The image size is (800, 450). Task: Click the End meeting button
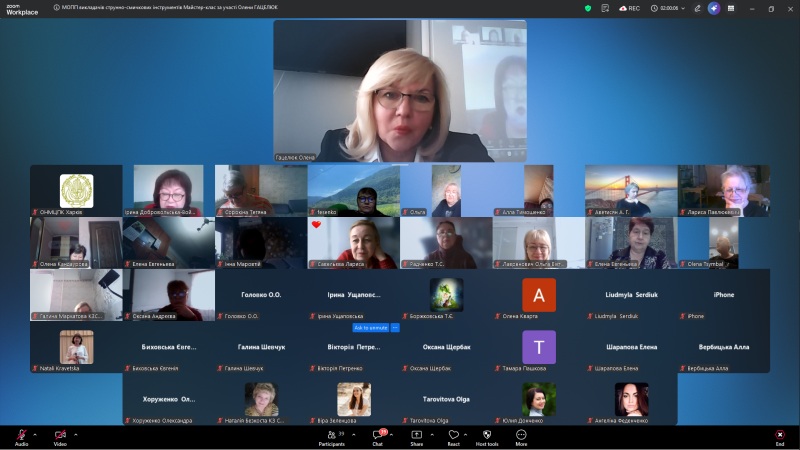coord(779,436)
